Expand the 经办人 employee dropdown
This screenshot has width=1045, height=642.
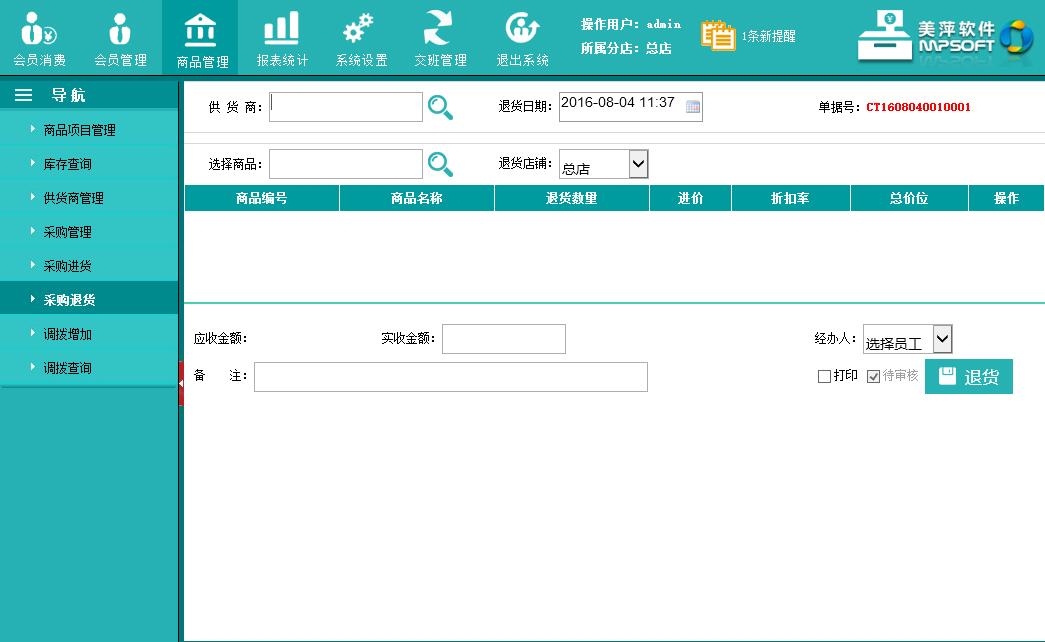[941, 340]
